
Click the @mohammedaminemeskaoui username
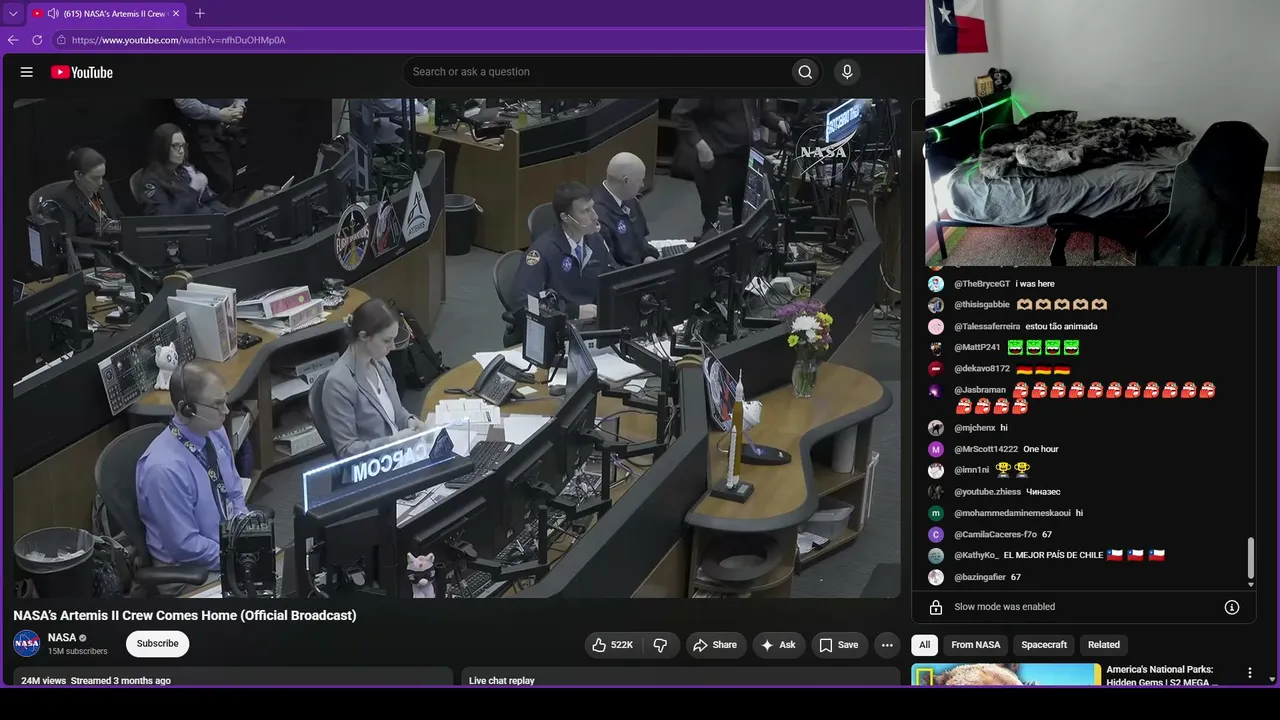[x=1012, y=513]
